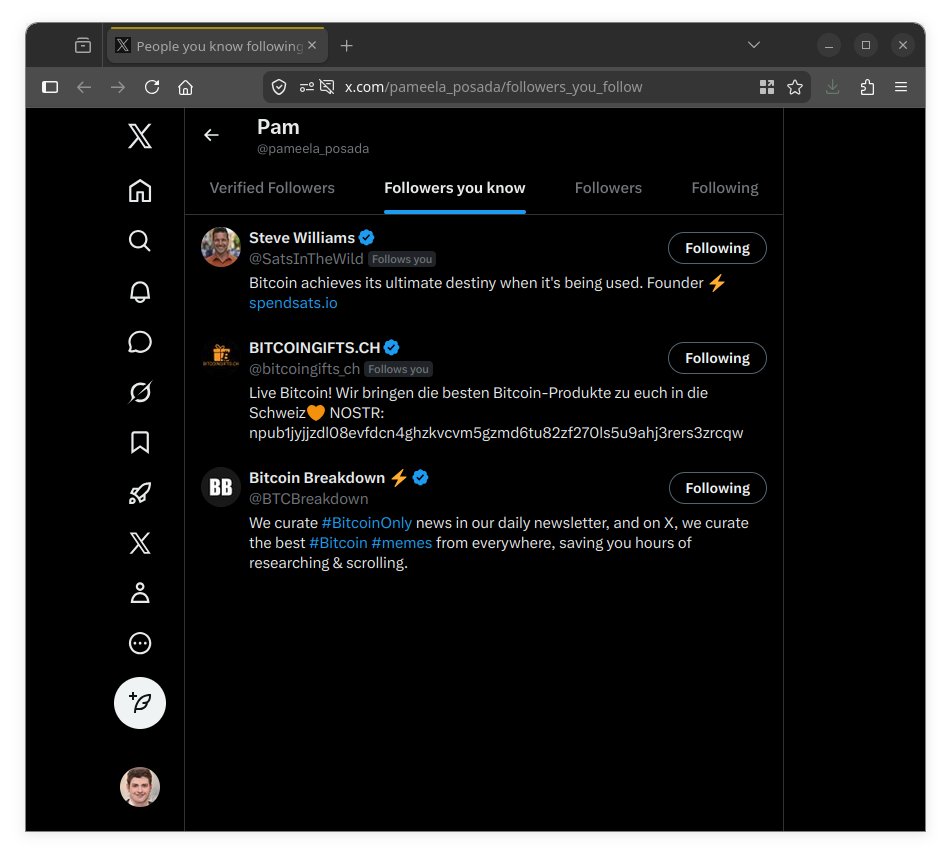Open browser hamburger application menu
Screen dimensions: 951x860
point(901,87)
